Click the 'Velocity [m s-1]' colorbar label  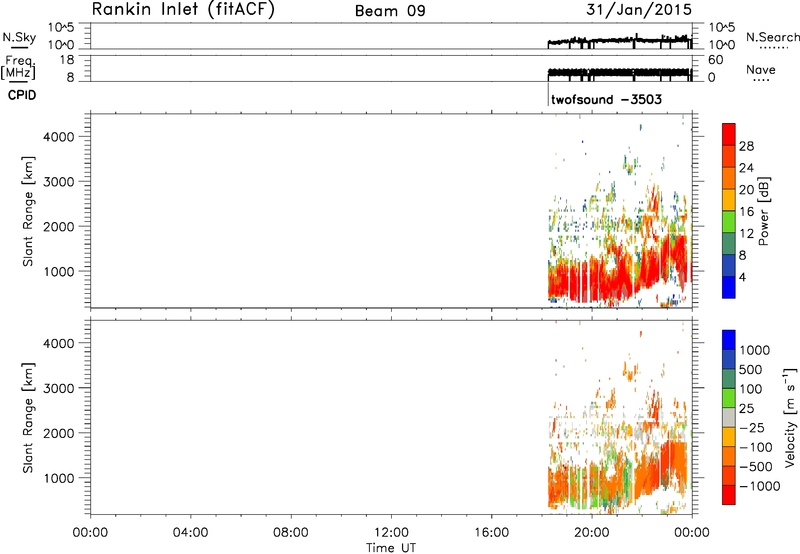click(x=790, y=417)
